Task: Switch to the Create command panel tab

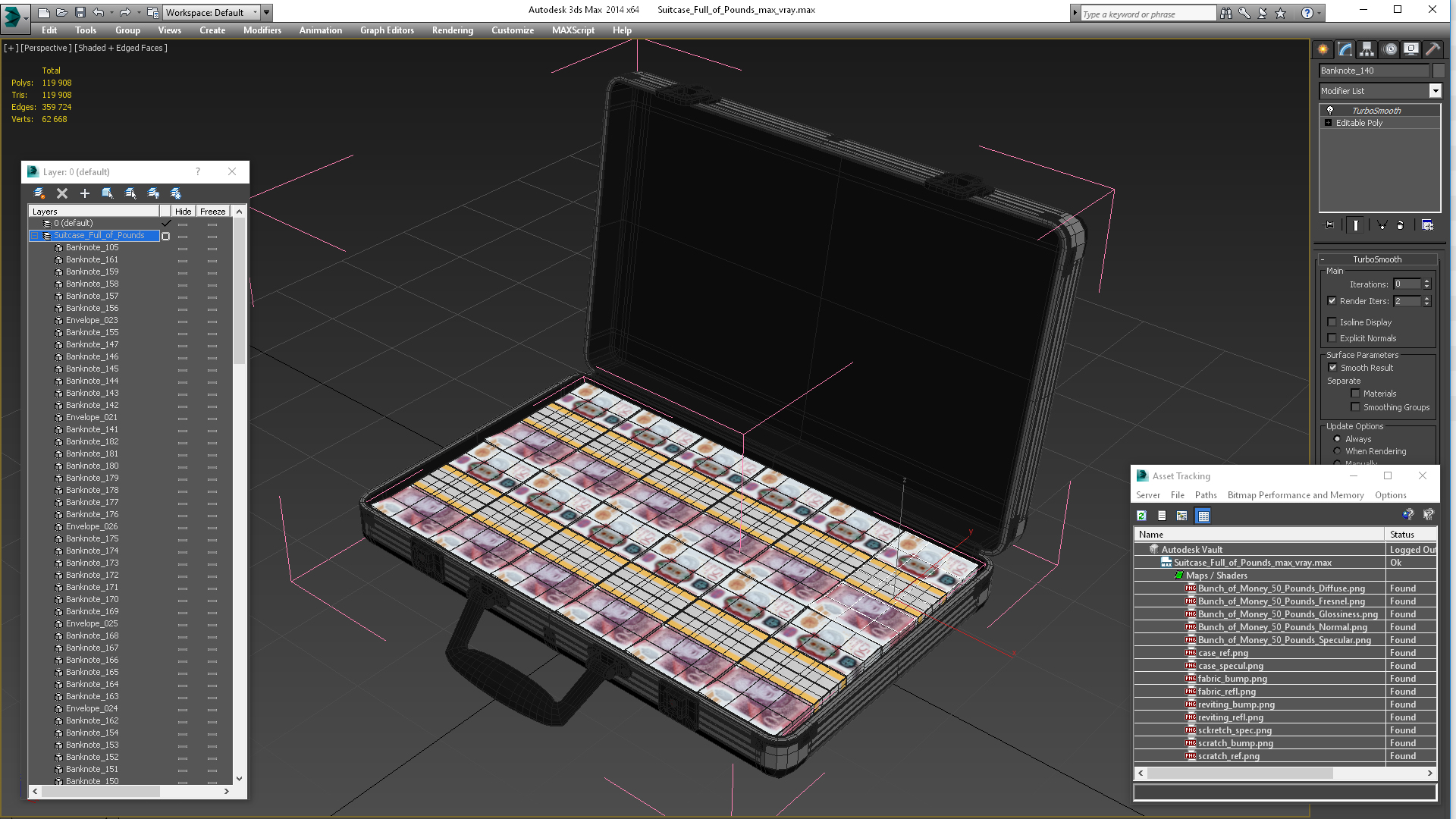Action: click(1323, 49)
